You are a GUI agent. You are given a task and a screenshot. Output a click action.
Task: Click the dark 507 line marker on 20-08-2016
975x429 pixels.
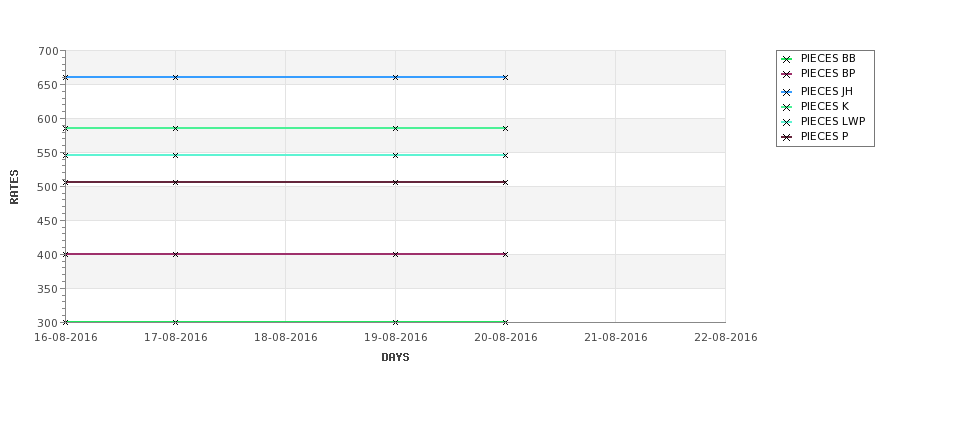pyautogui.click(x=506, y=182)
